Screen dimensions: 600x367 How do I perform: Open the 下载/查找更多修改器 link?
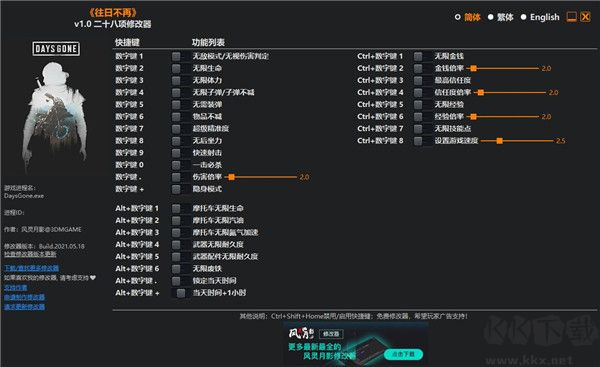32,268
